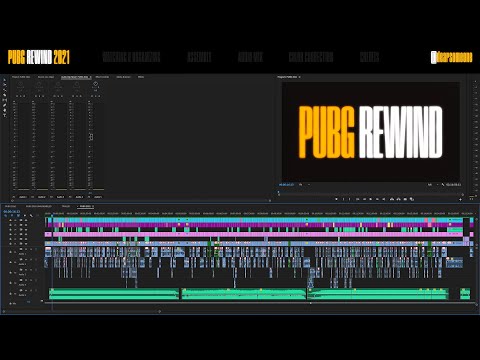Add a marker from the timeline header

coord(25,215)
